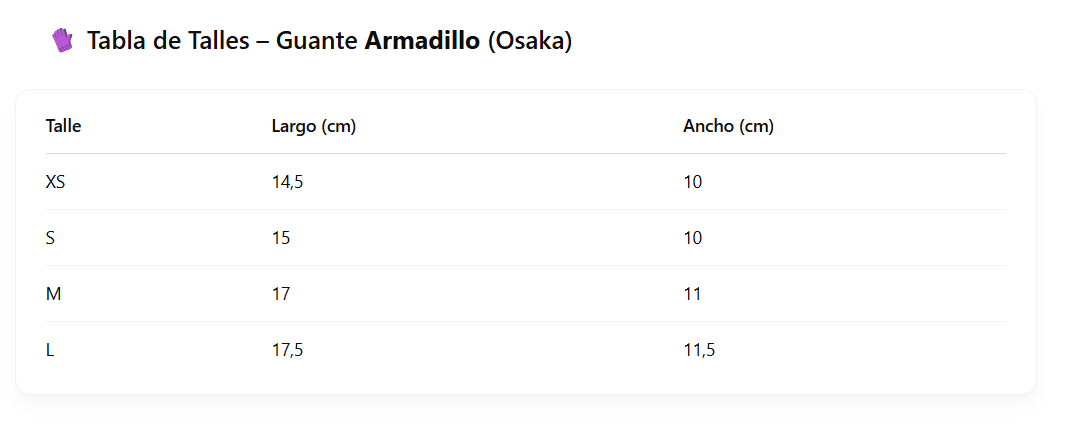
Task: Select the S size row label
Action: point(50,238)
